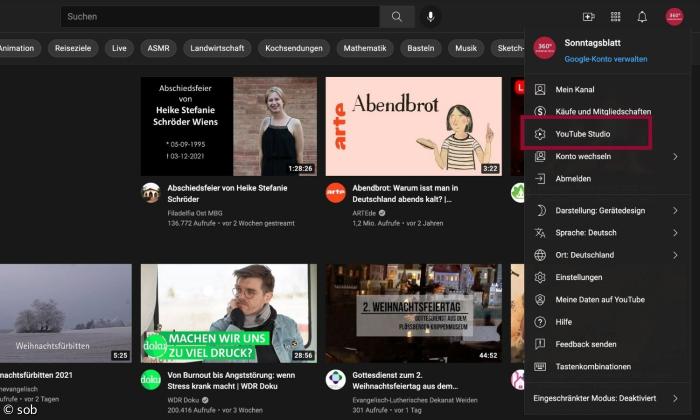The height and width of the screenshot is (420, 700).
Task: Open the ARTEde channel avatar
Action: (x=336, y=193)
